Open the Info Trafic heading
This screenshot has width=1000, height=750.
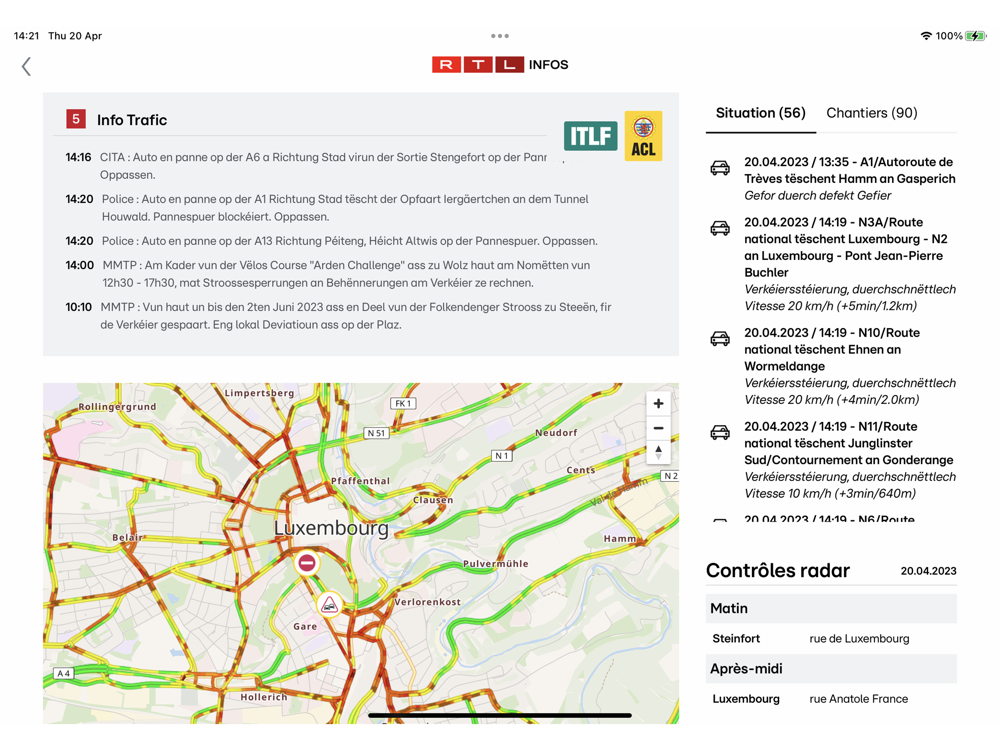tap(132, 120)
